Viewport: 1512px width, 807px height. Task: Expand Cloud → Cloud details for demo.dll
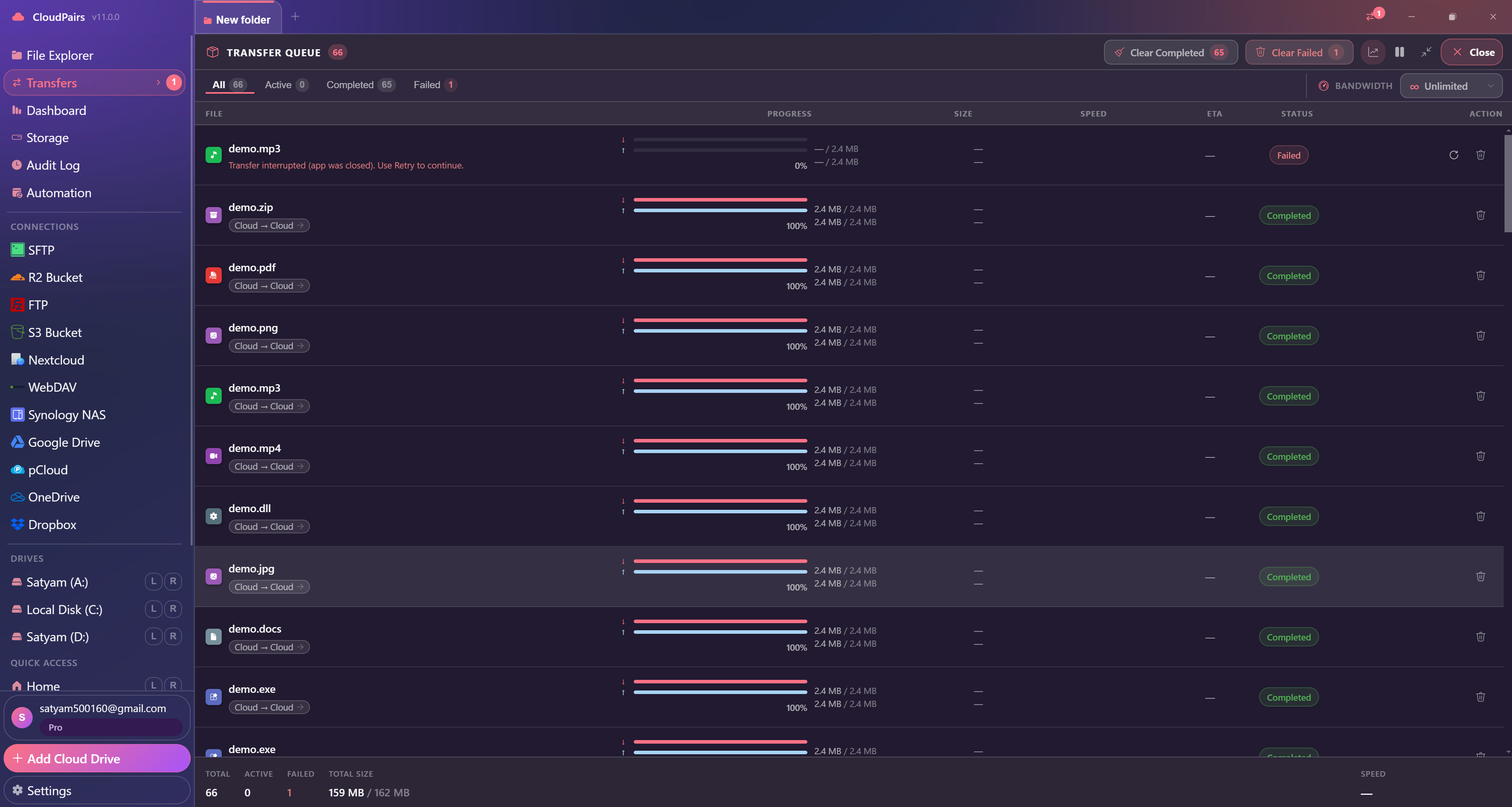269,527
